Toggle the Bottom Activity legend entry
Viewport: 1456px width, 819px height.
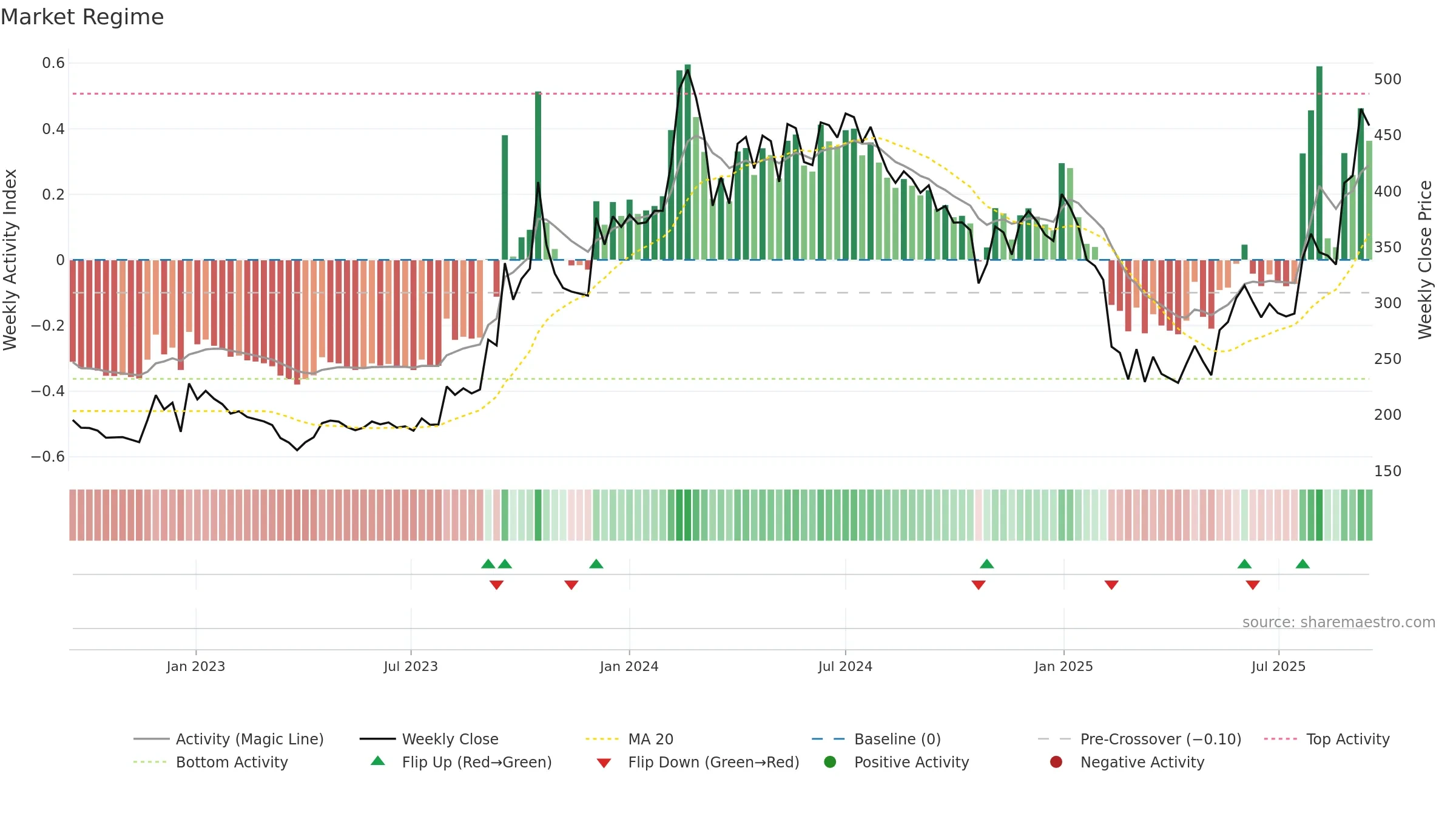click(x=211, y=762)
